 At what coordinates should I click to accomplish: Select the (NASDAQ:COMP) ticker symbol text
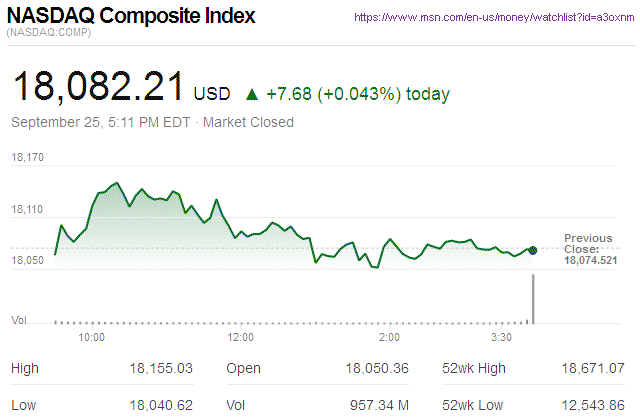[x=50, y=35]
